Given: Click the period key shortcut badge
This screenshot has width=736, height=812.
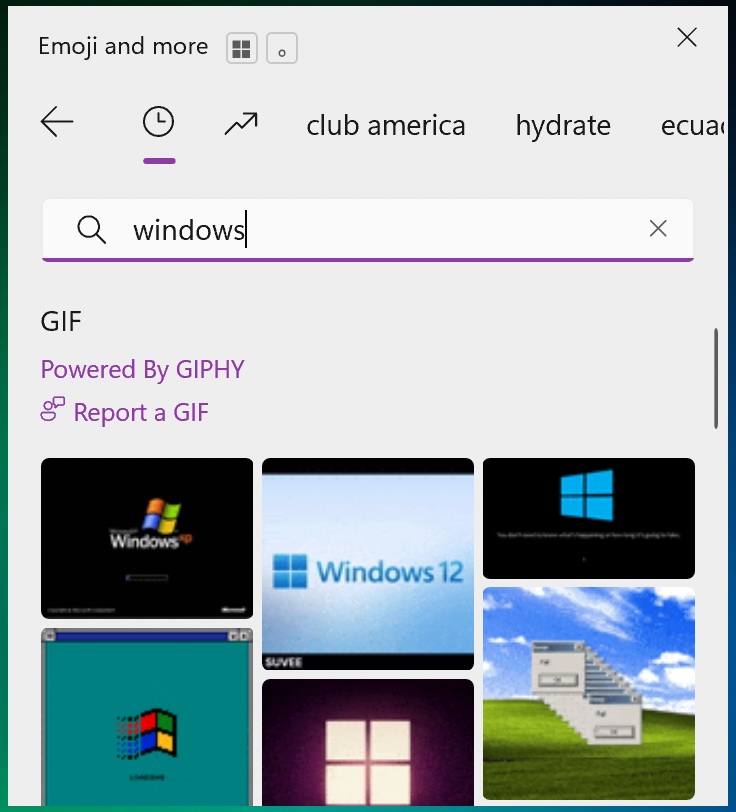Looking at the screenshot, I should pyautogui.click(x=282, y=48).
